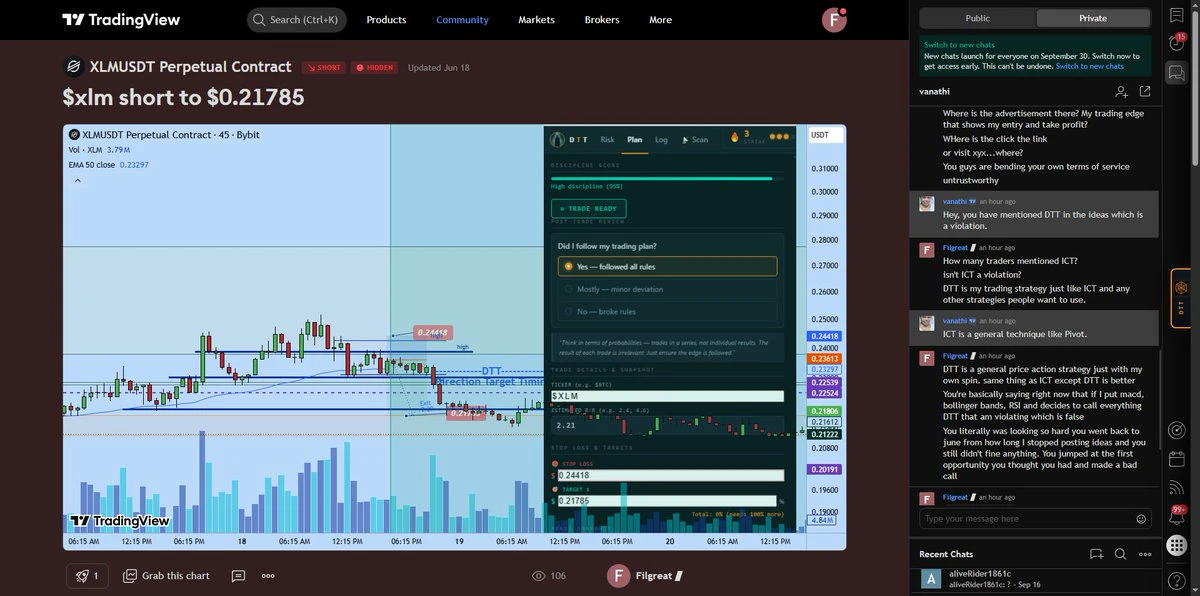This screenshot has height=596, width=1200.
Task: Select 'No — broke rules' option
Action: (667, 312)
